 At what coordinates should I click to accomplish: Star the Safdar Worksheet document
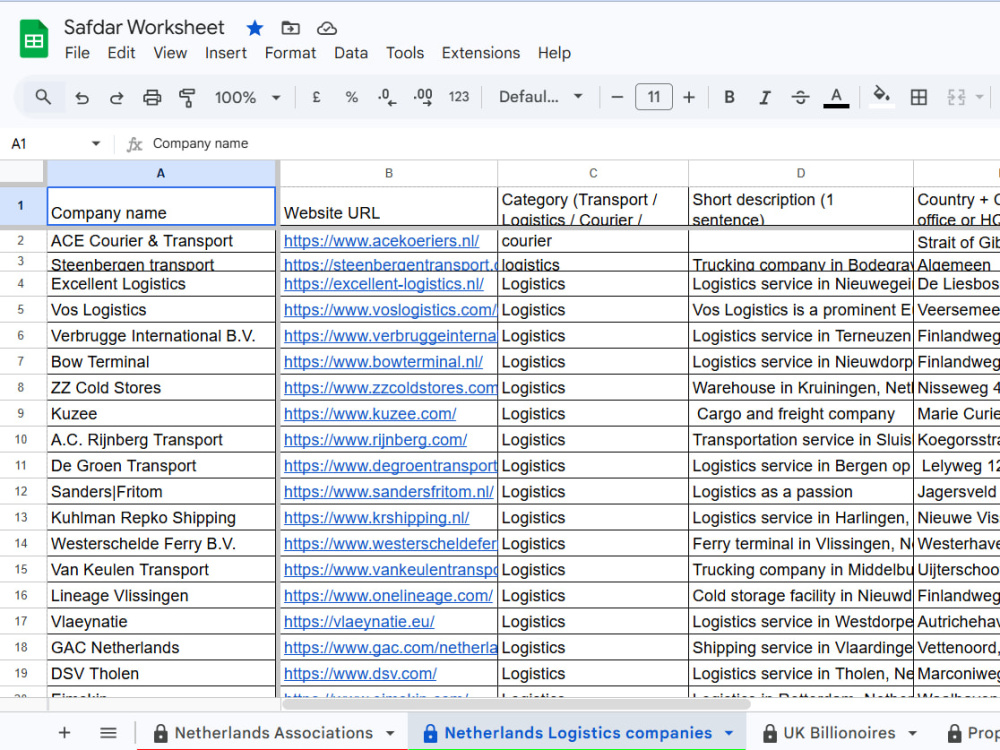(x=254, y=28)
